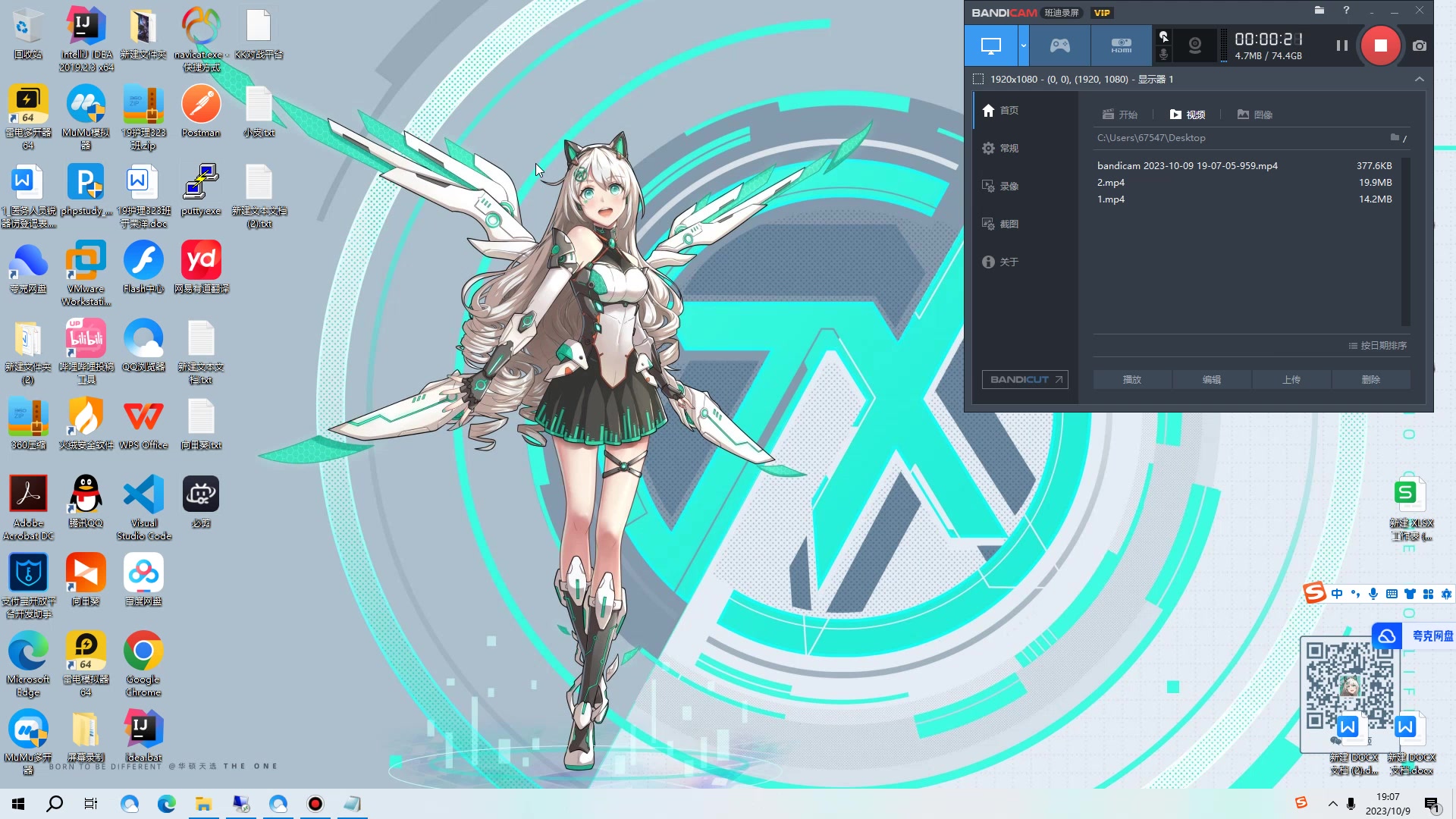Click the video list scrollbar
The height and width of the screenshot is (819, 1456).
tap(1406, 241)
